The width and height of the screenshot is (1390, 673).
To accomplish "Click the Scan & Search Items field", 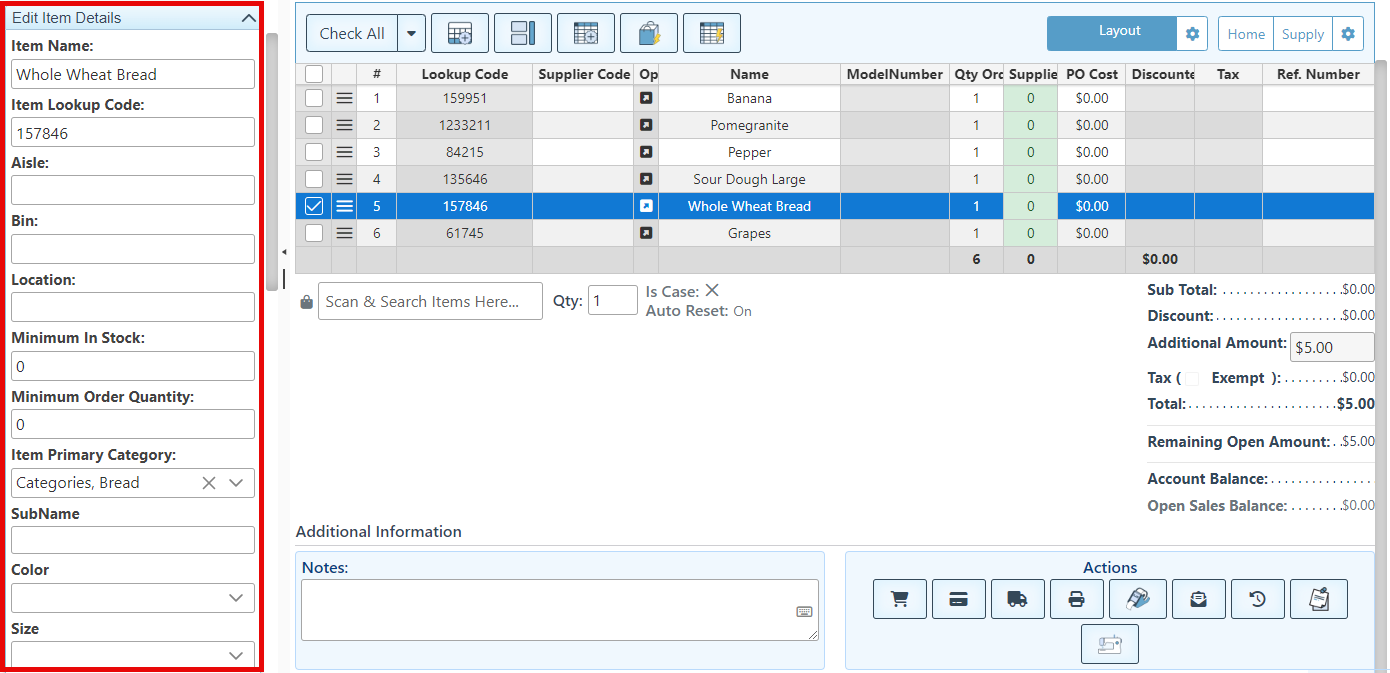I will point(430,301).
